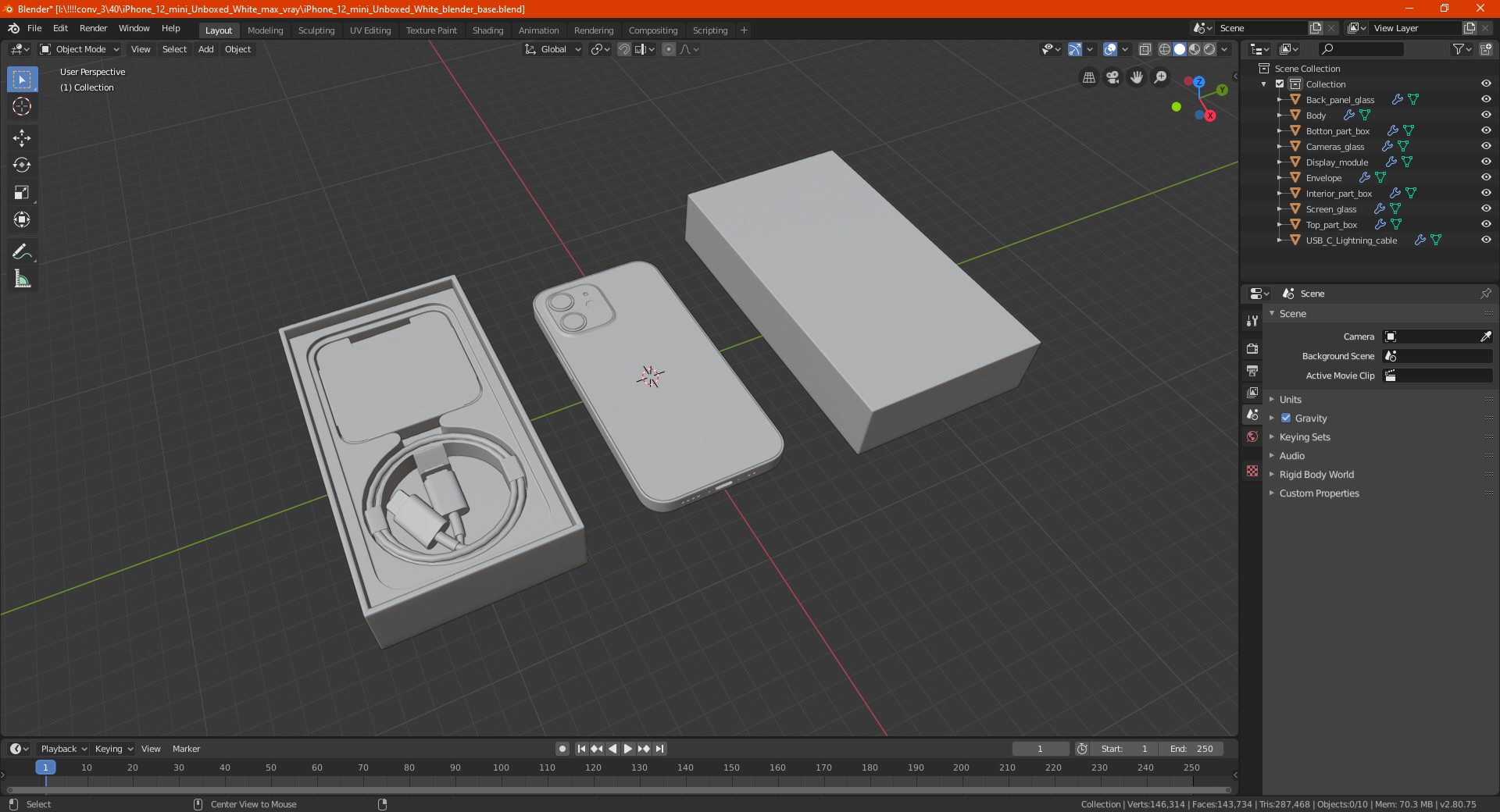Switch to rendered viewport shading
Image resolution: width=1500 pixels, height=812 pixels.
[1209, 49]
